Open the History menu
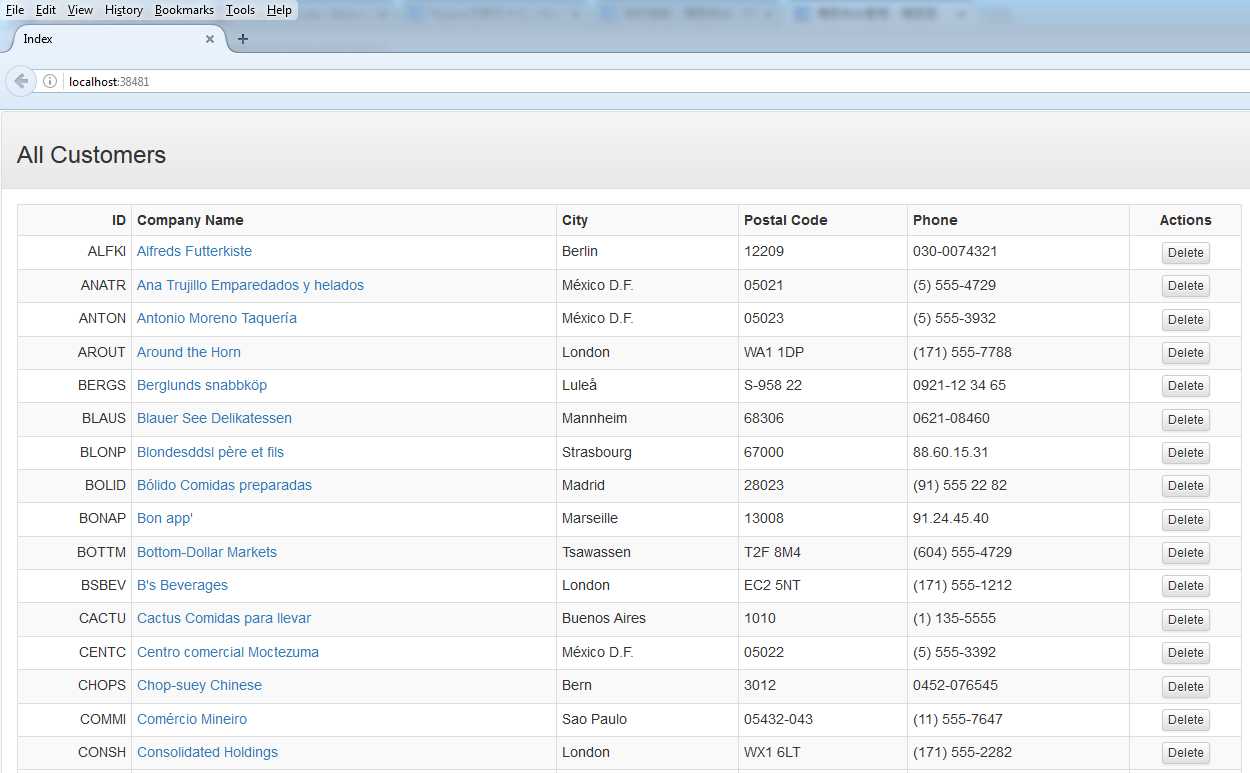Screen dimensions: 1250x773 pos(124,10)
